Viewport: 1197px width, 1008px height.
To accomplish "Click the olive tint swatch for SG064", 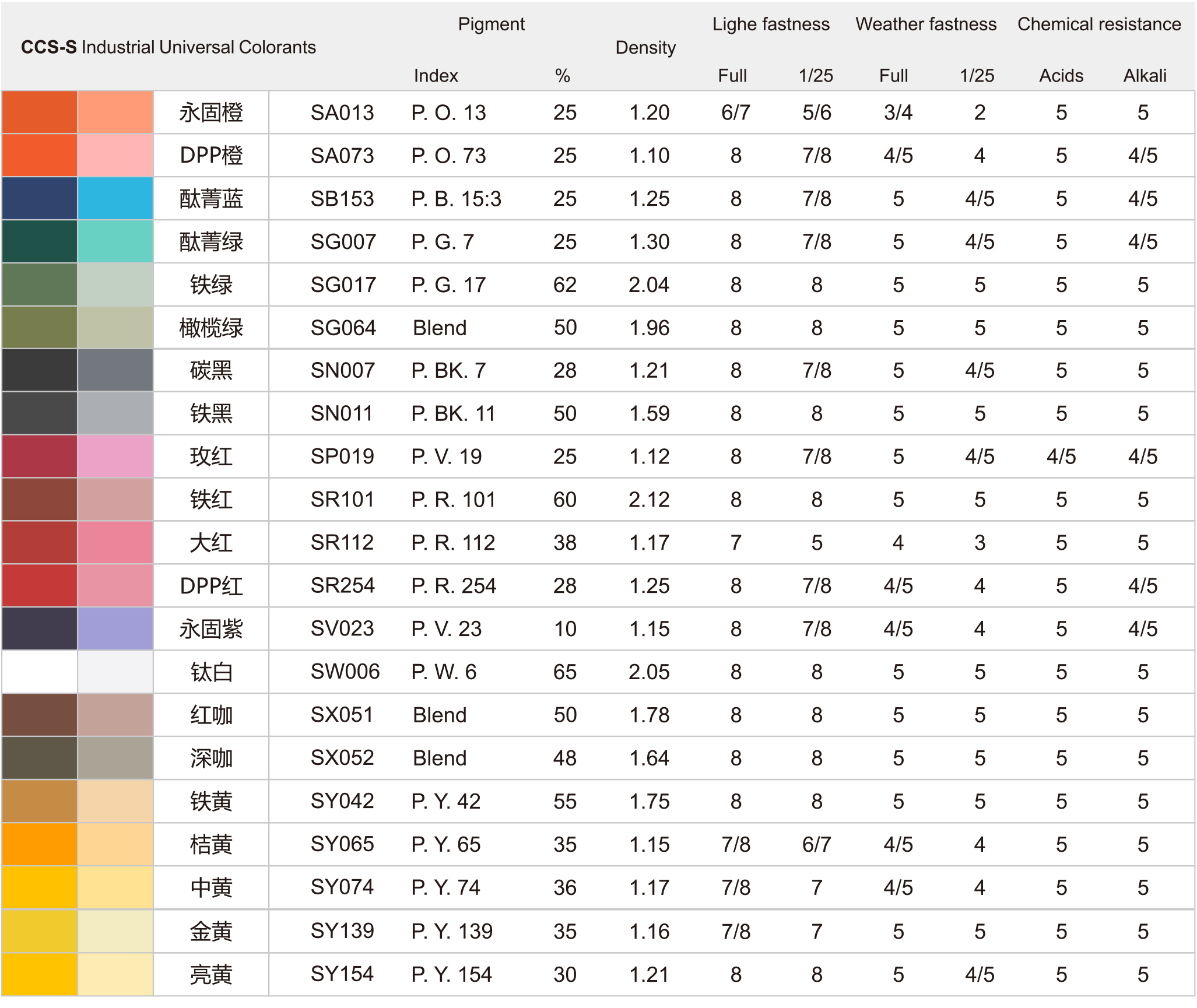I will click(x=115, y=328).
